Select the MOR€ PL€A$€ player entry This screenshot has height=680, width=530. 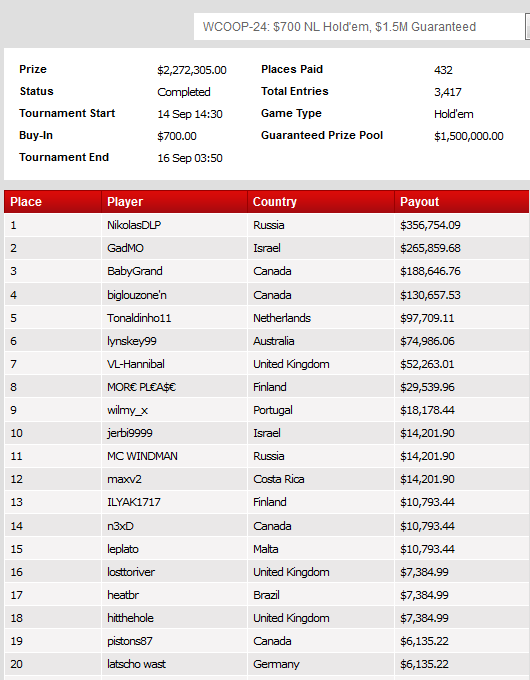tap(141, 387)
